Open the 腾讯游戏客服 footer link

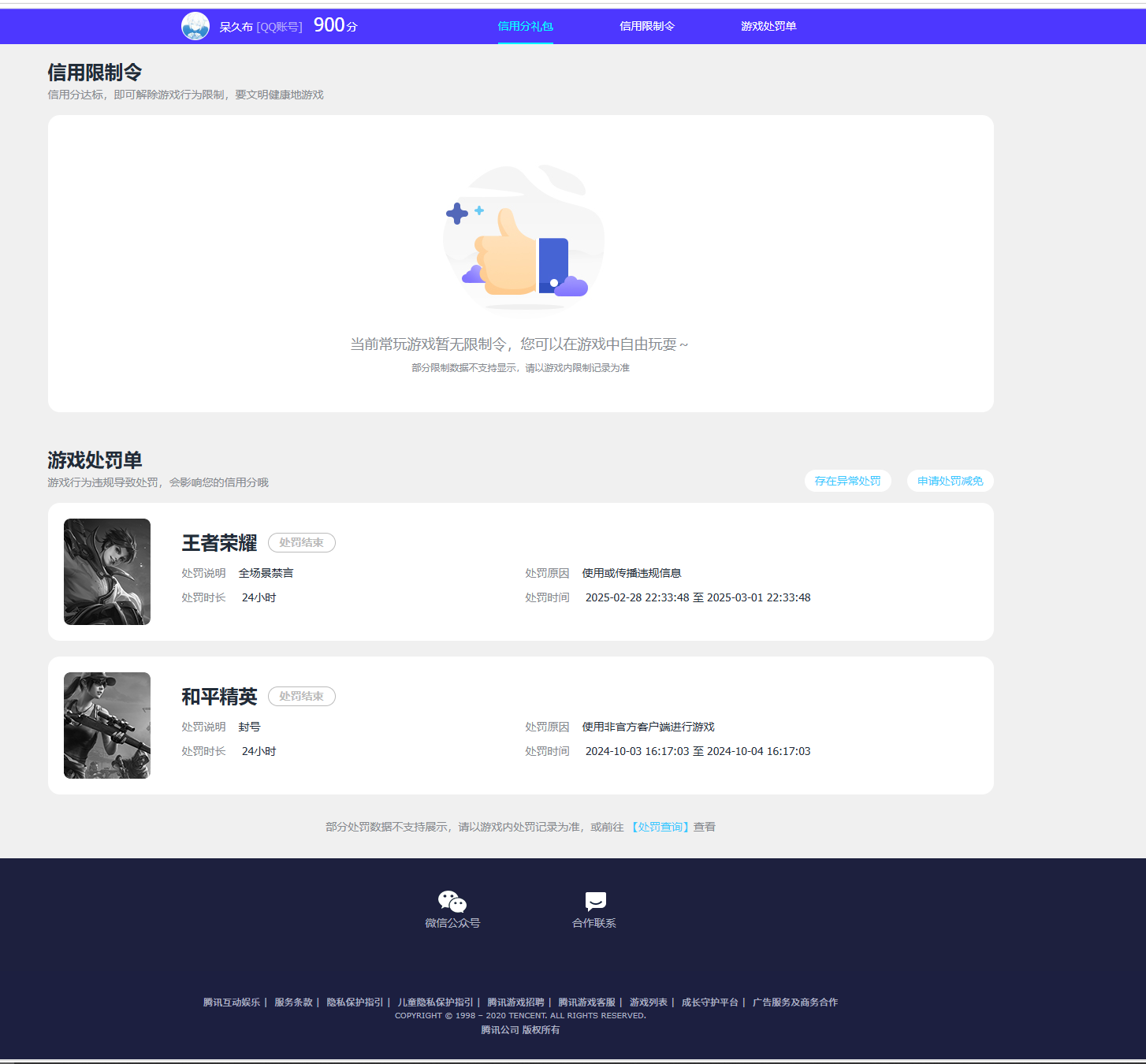coord(586,1003)
